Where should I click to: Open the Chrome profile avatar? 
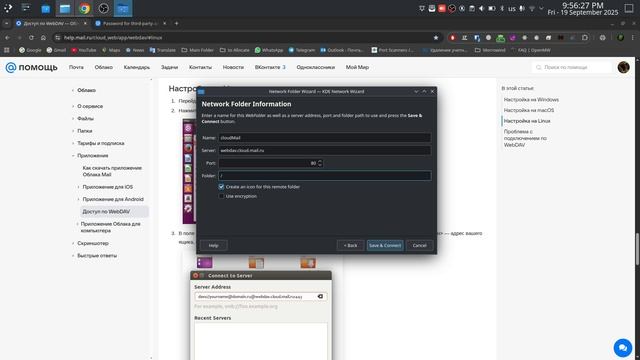620,38
